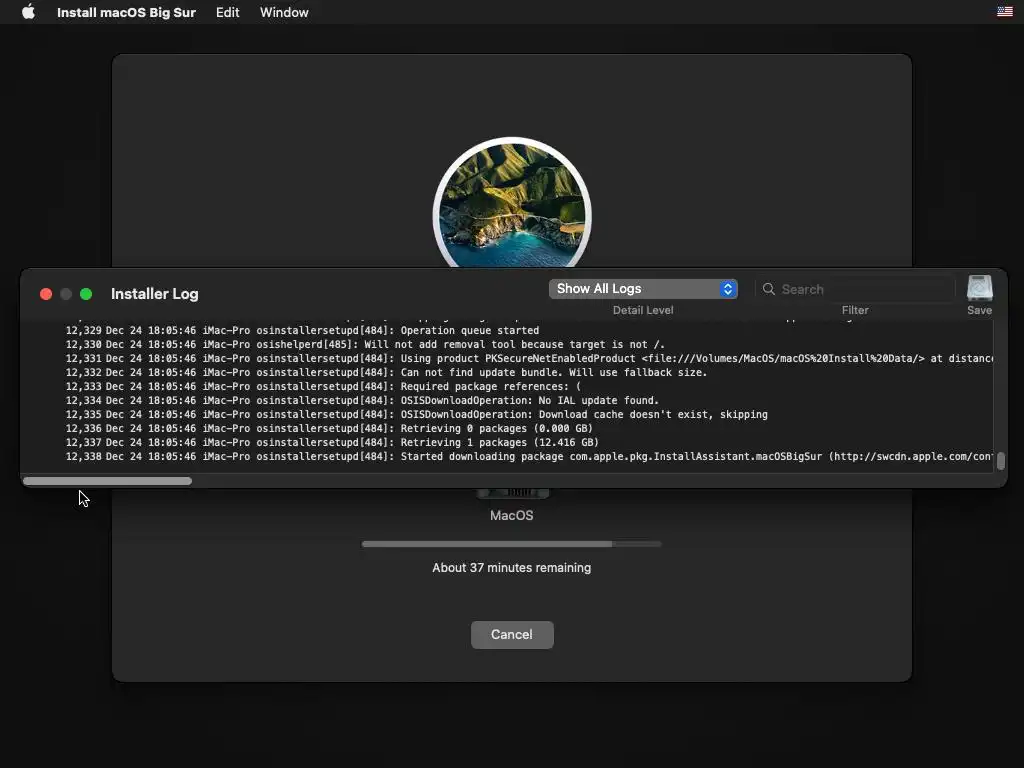Open the Install macOS Big Sur menu
The height and width of the screenshot is (768, 1024).
pyautogui.click(x=126, y=12)
